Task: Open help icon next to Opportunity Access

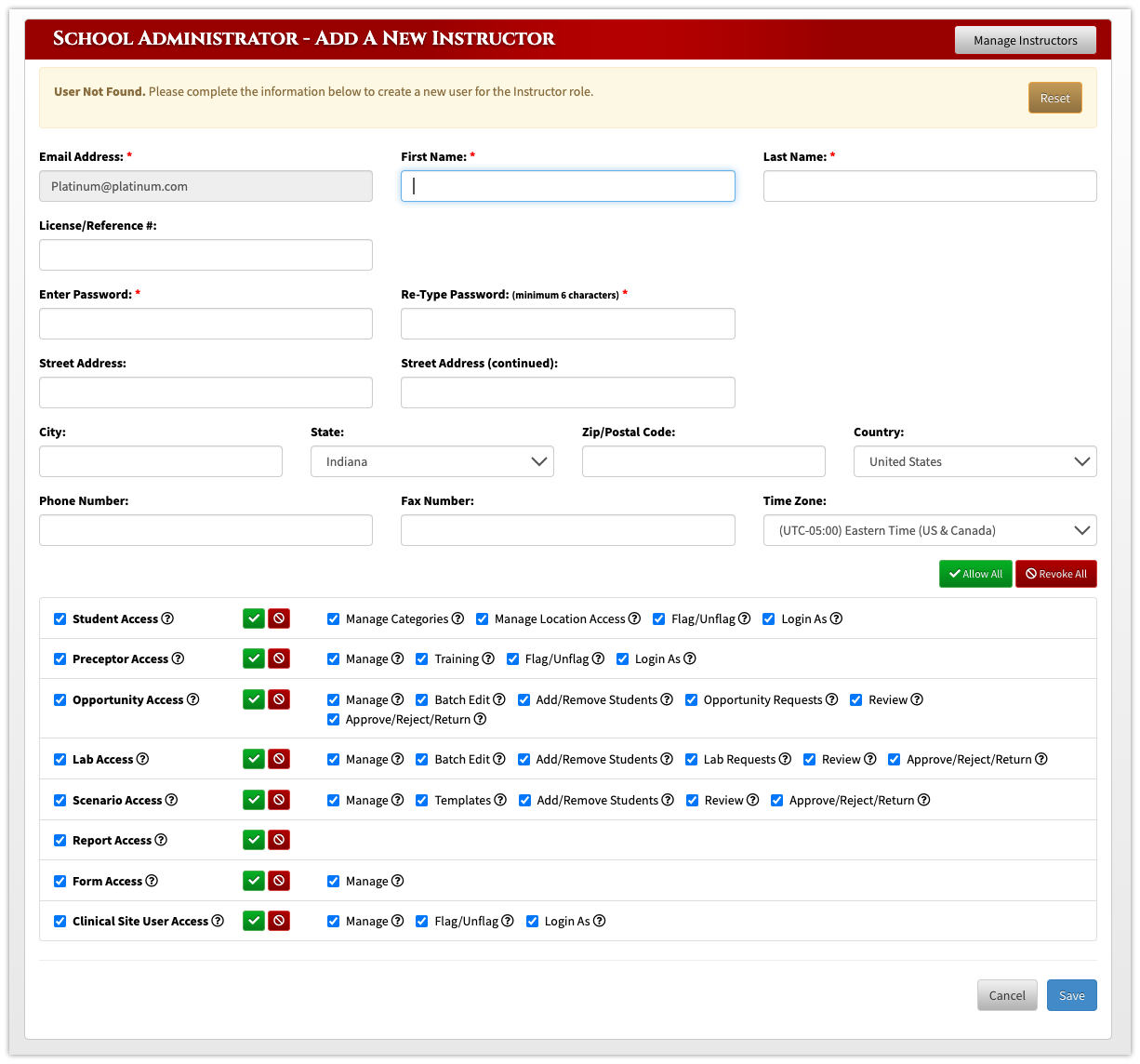Action: coord(193,699)
